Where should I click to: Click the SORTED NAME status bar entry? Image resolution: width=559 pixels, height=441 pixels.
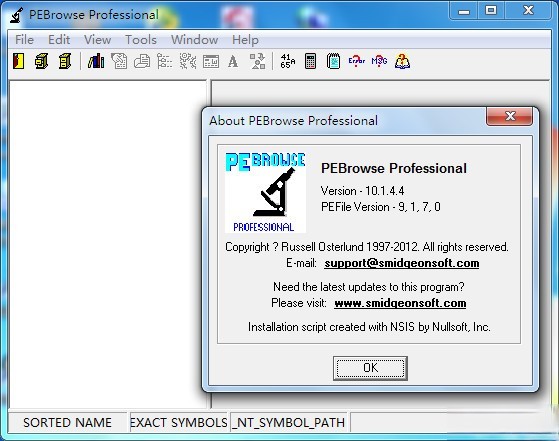[x=67, y=422]
